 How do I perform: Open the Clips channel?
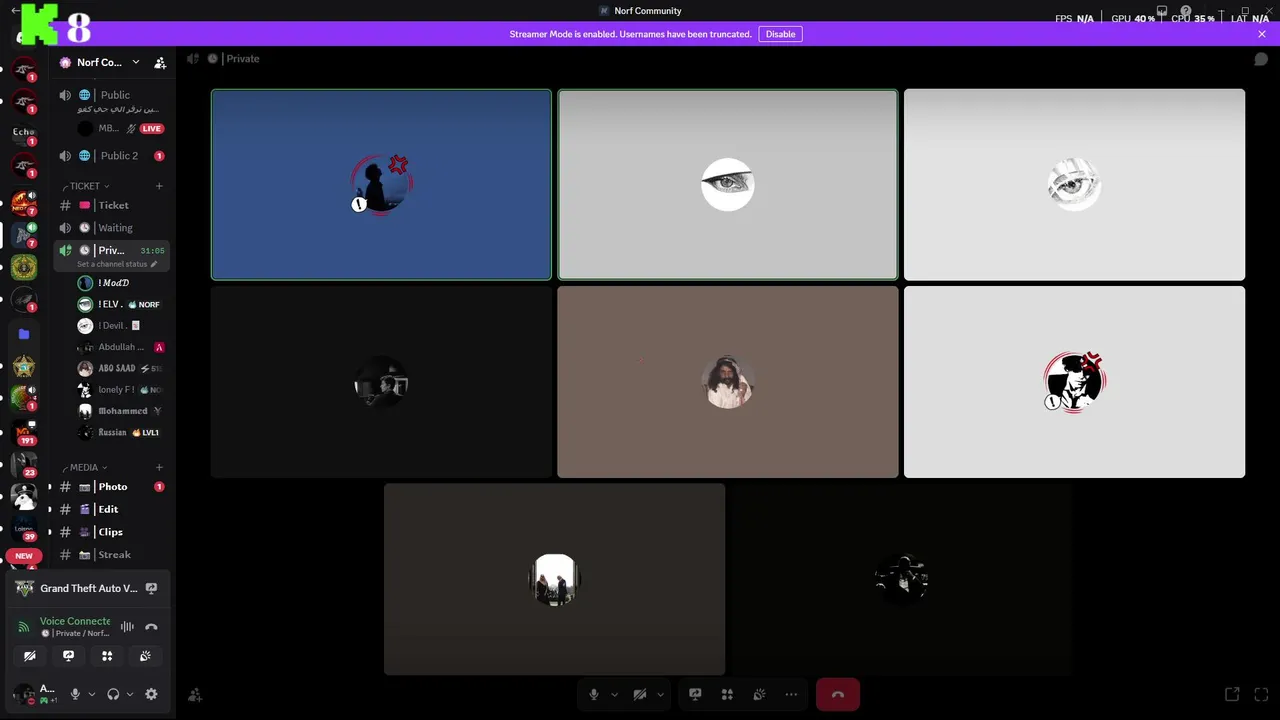tap(112, 532)
